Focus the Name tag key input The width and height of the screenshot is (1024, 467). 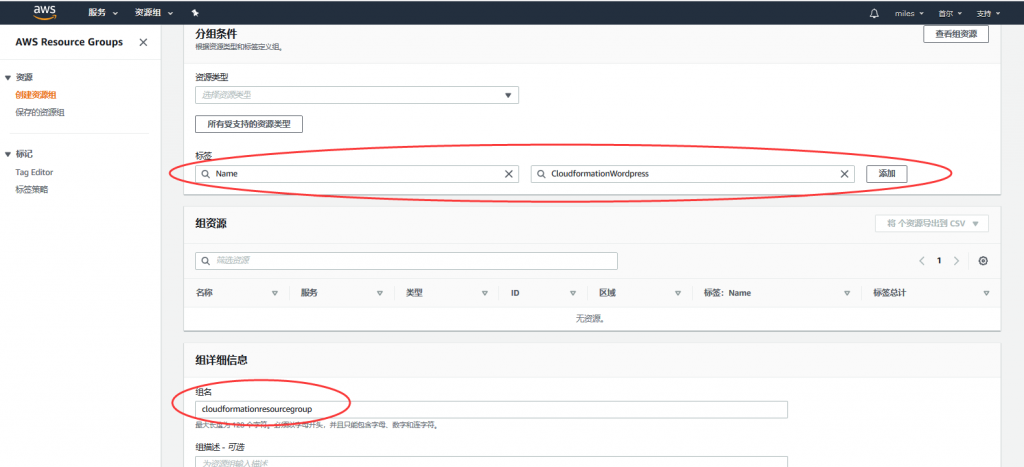tap(357, 174)
